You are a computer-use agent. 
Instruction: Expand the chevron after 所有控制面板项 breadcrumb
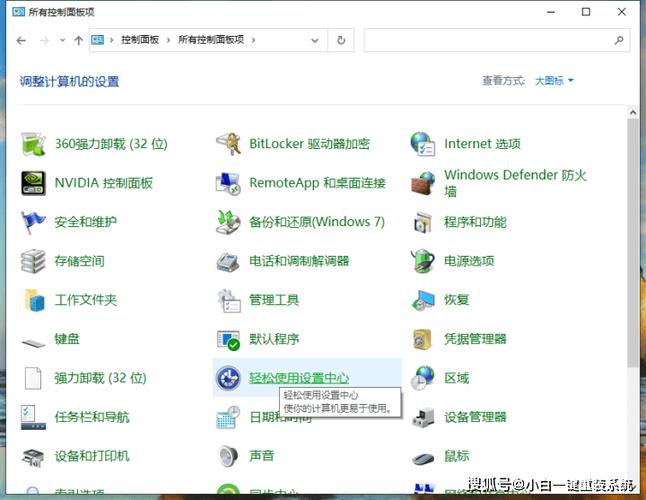(x=253, y=40)
